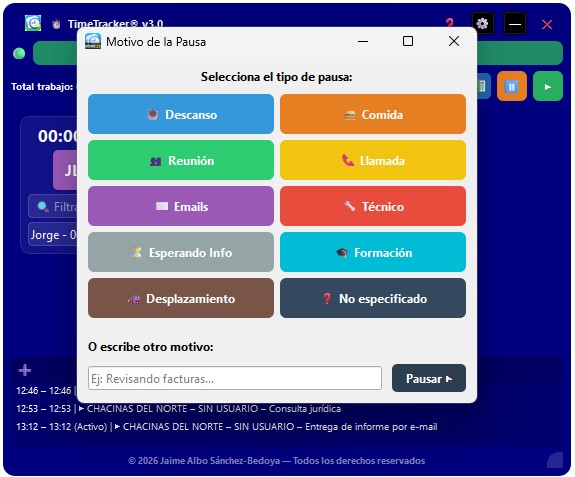
Task: Click the green status indicator dot
Action: click(19, 54)
